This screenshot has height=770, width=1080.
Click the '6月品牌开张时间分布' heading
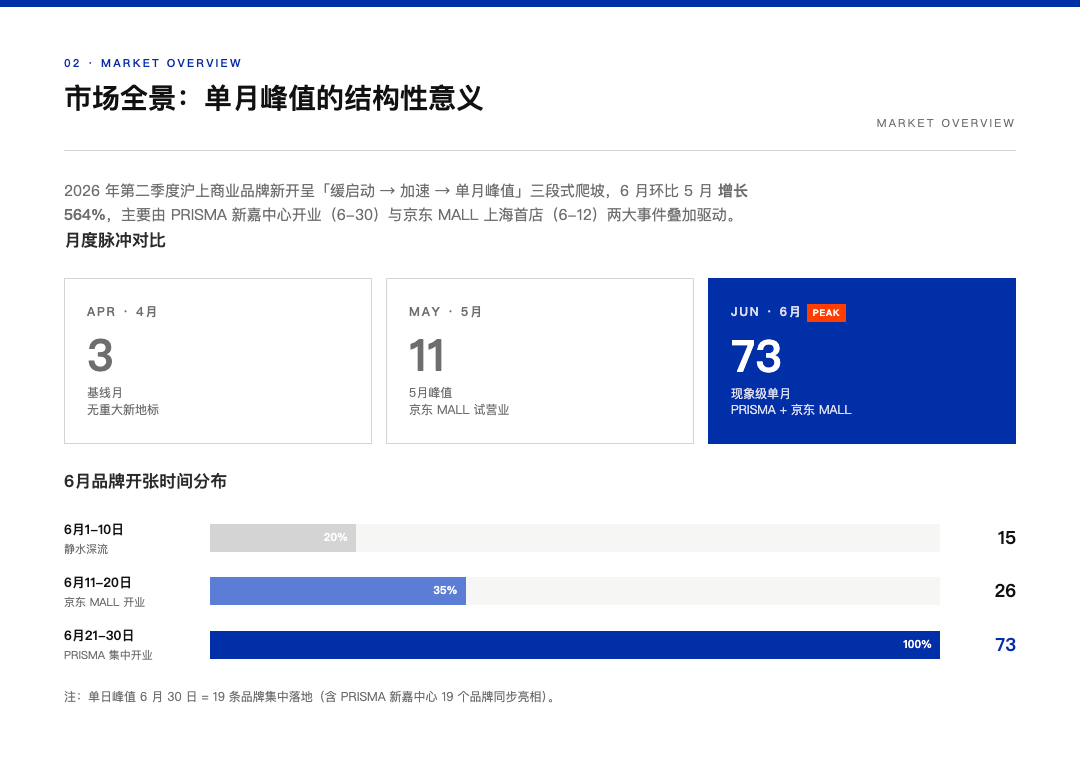coord(145,481)
